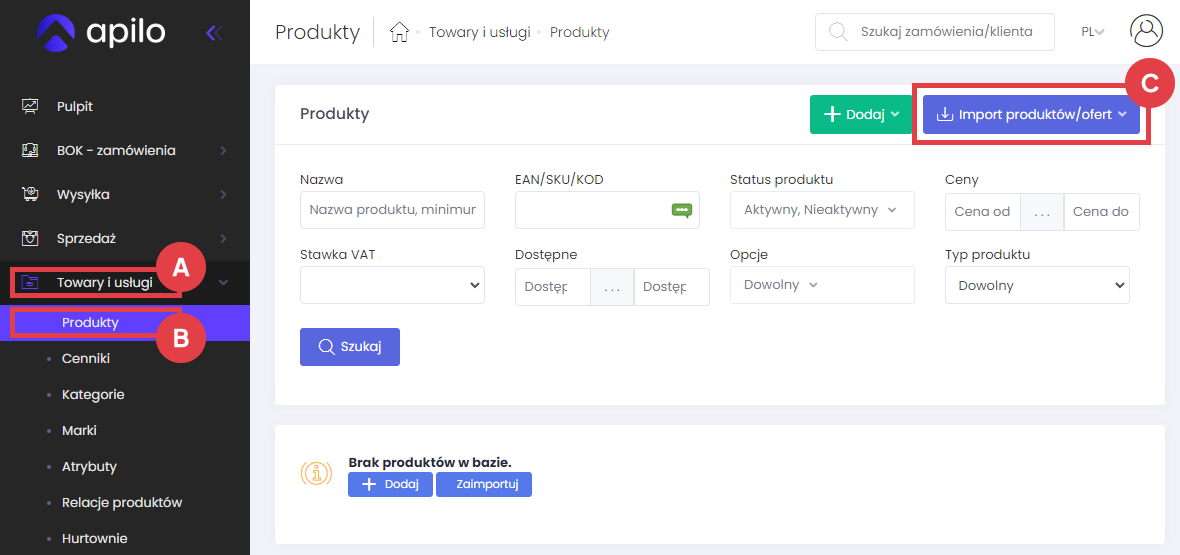Click green barcode icon in EAN/SKU/KOD field
The height and width of the screenshot is (555, 1180).
682,210
